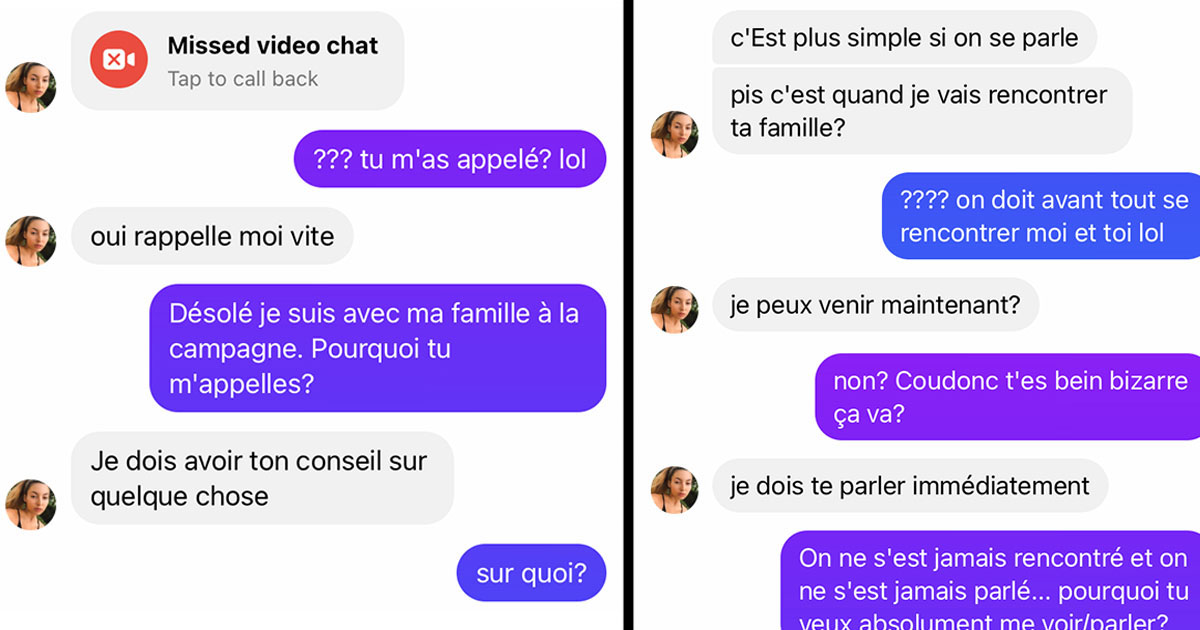
Task: Click "Tap to call back" text
Action: pos(242,79)
